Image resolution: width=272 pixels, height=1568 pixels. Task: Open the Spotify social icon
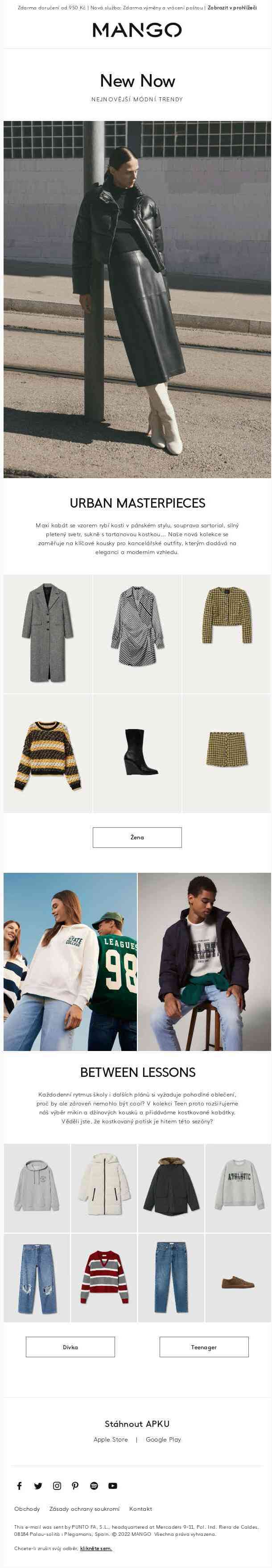pyautogui.click(x=95, y=1485)
